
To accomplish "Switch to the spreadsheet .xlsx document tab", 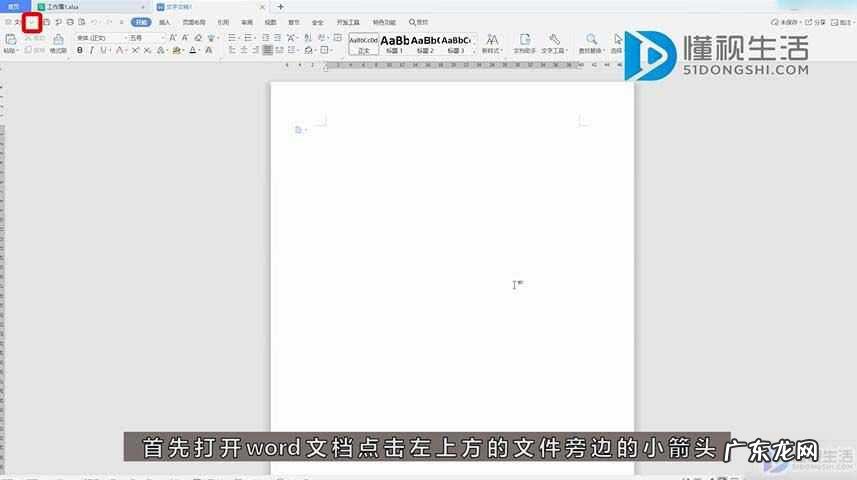I will pos(91,7).
